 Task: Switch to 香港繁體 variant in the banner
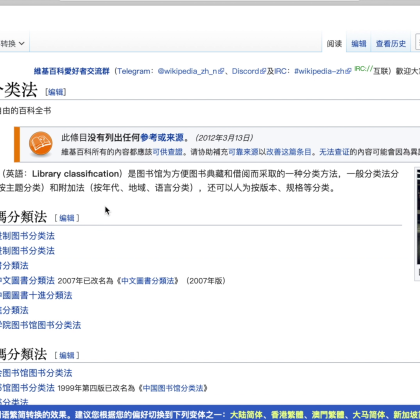click(287, 415)
